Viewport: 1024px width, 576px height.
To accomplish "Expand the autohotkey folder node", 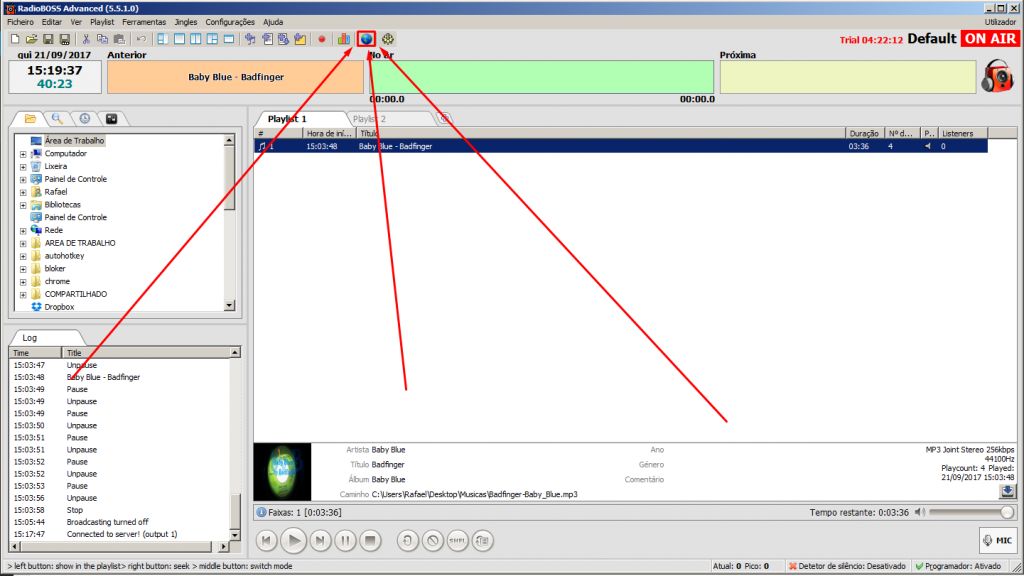I will pyautogui.click(x=23, y=256).
